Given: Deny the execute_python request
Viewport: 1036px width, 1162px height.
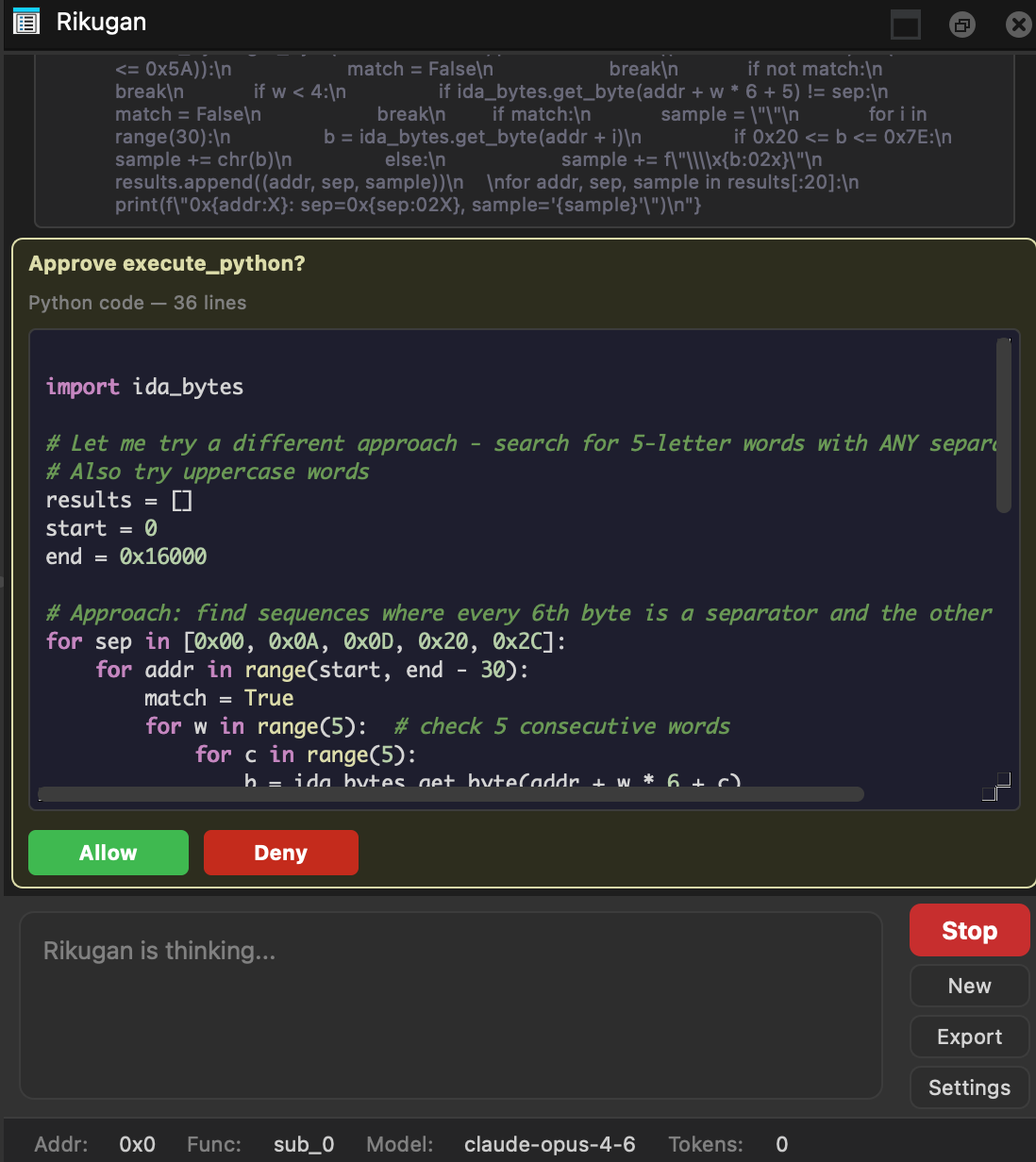Looking at the screenshot, I should click(280, 852).
